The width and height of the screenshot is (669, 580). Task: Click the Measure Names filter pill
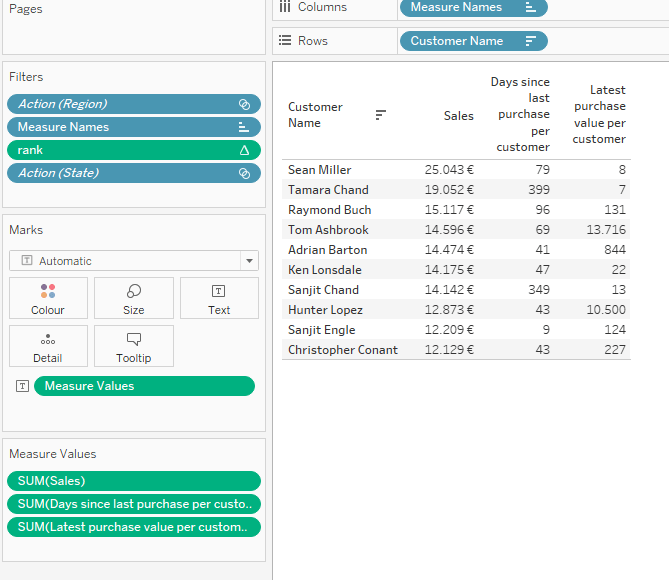click(x=120, y=127)
